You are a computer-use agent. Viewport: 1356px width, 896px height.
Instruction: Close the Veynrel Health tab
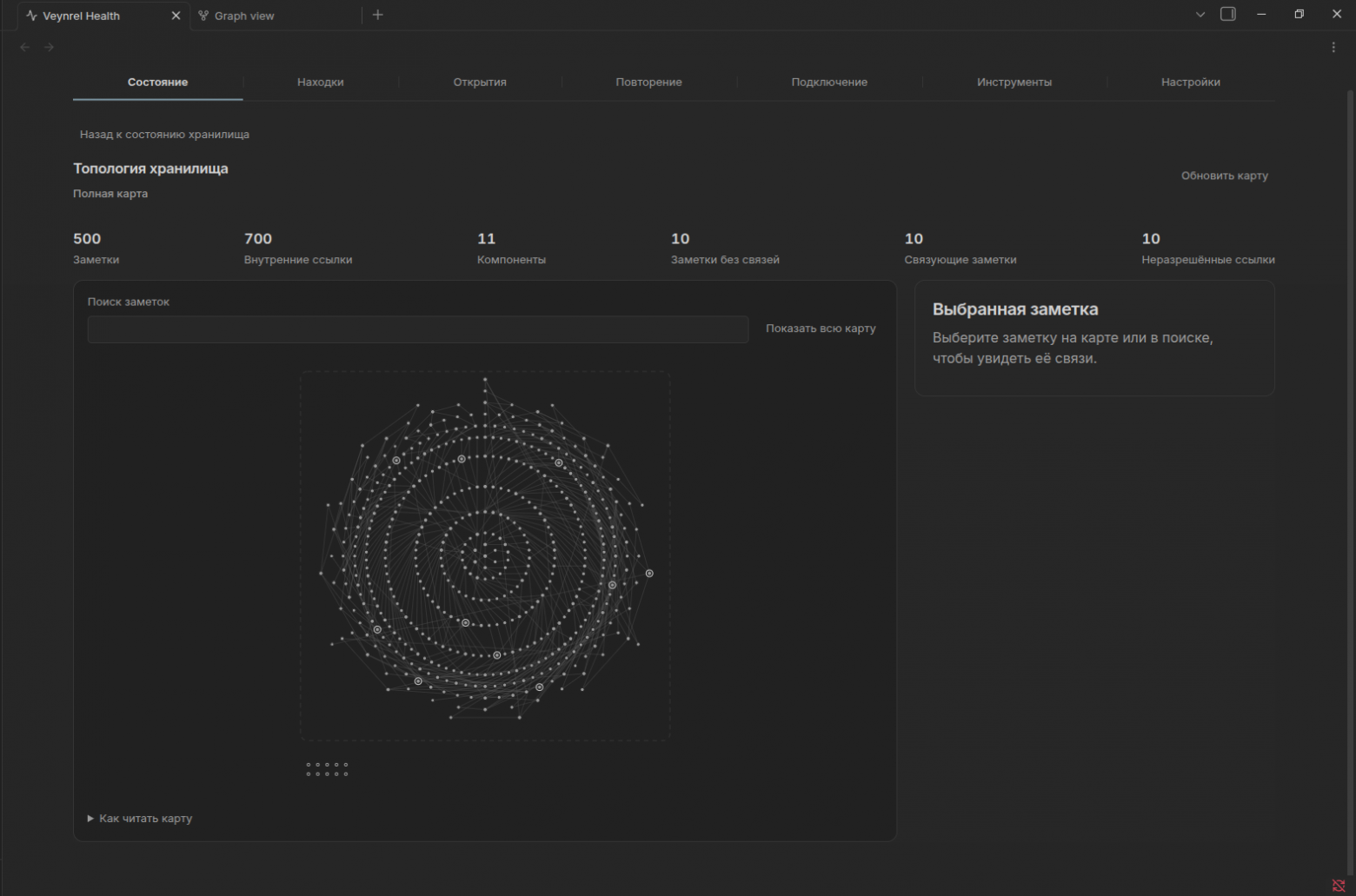click(176, 16)
